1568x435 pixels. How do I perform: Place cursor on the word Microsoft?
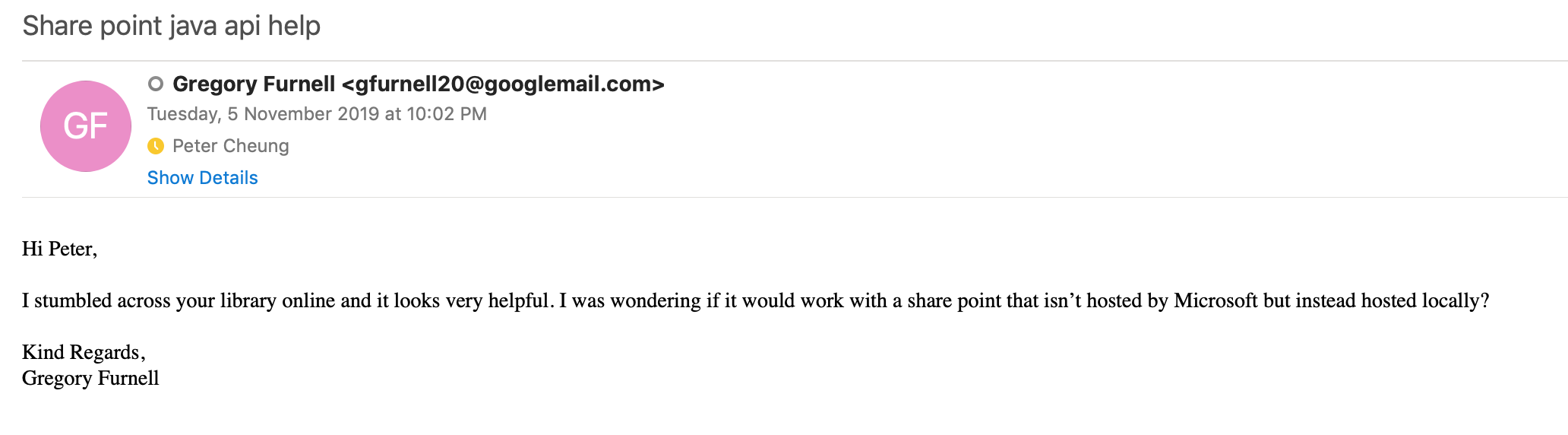pyautogui.click(x=1216, y=300)
